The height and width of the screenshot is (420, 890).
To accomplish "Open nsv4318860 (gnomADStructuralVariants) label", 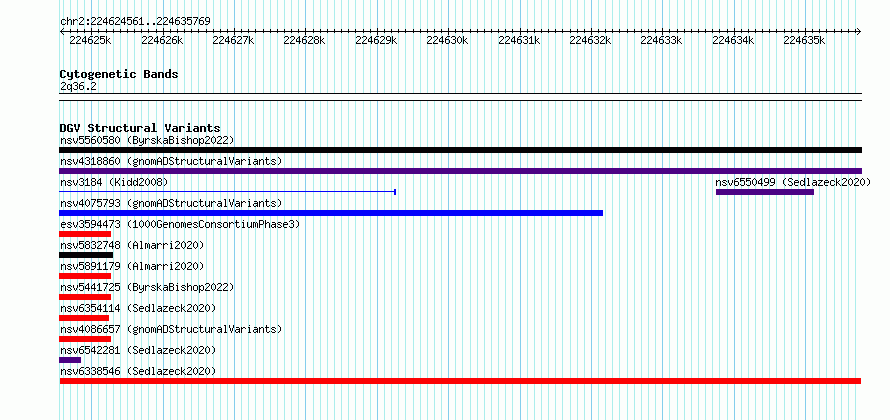I will pos(171,161).
